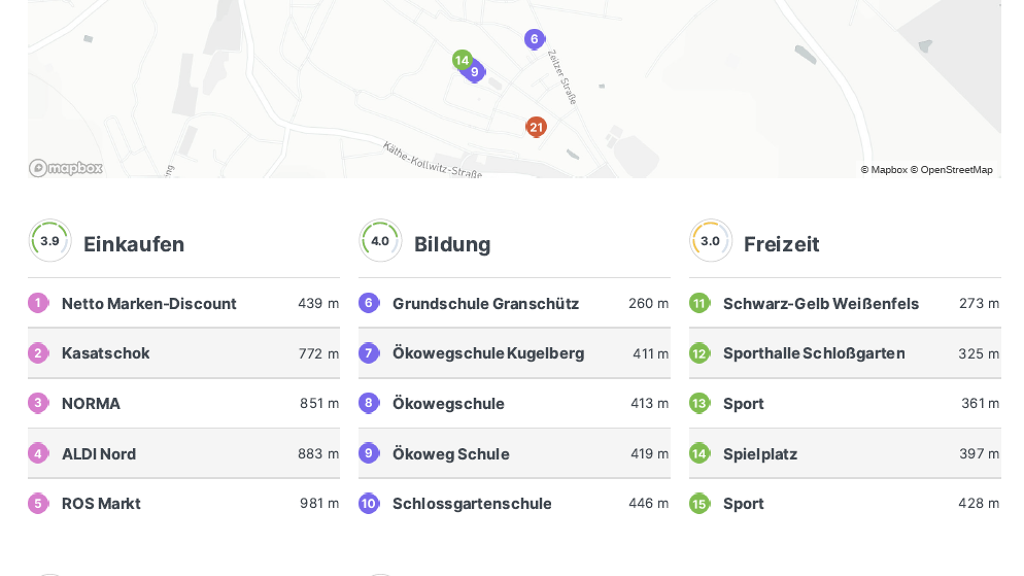
Task: Select ALDI Nord list item
Action: (x=99, y=453)
